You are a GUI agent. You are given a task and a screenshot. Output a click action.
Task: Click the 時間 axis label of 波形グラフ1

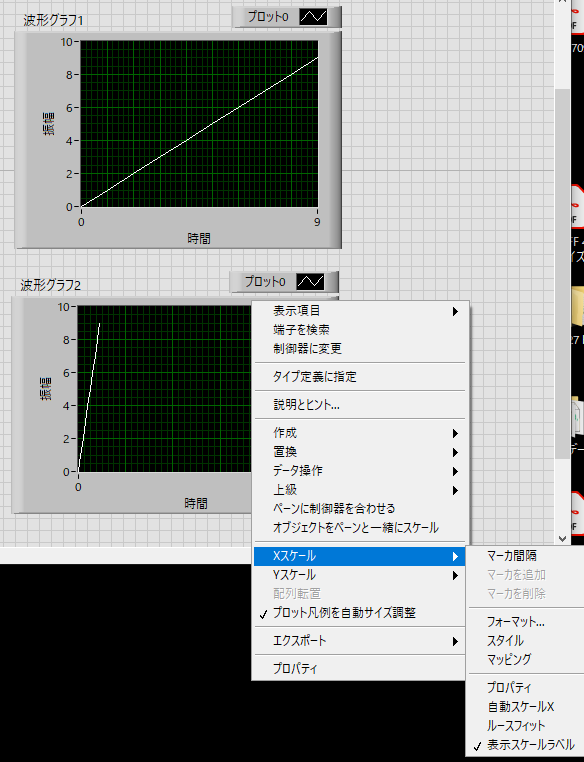point(199,239)
